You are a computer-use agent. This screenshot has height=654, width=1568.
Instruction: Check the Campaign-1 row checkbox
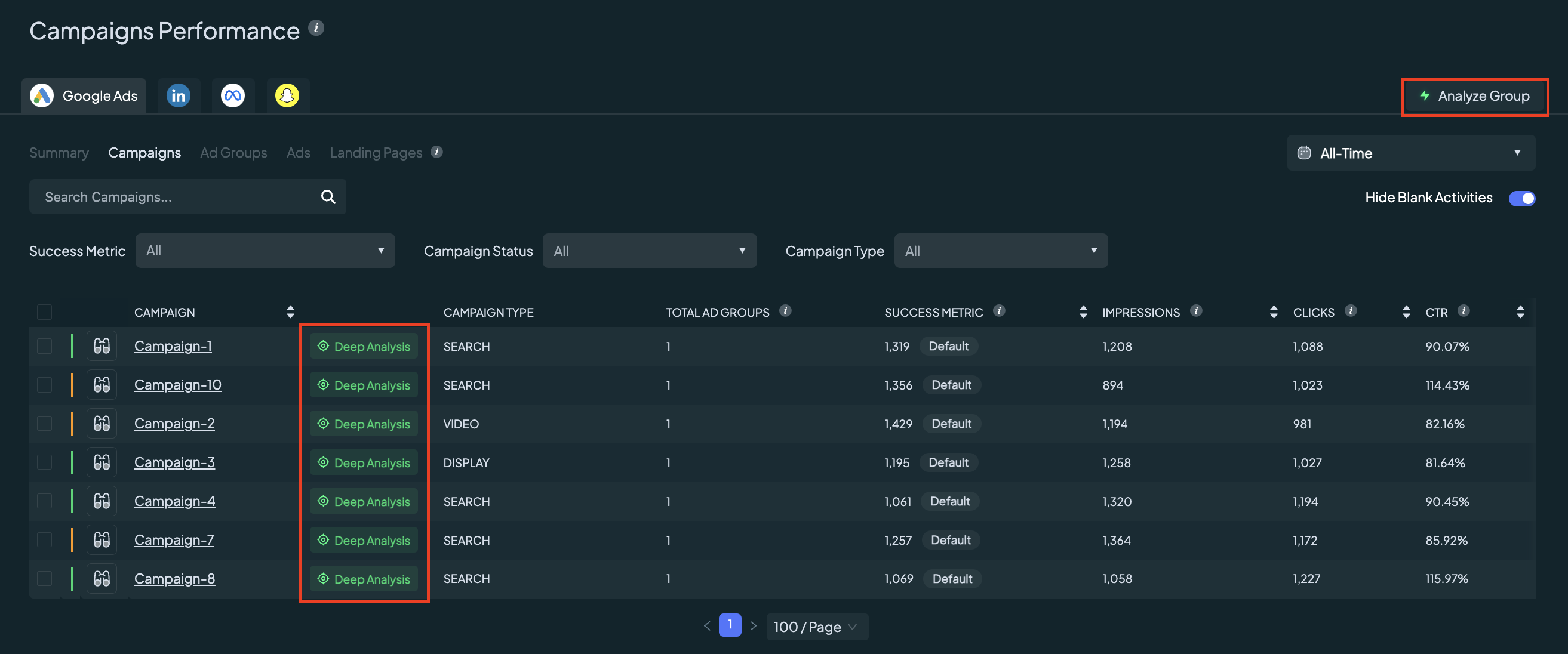pyautogui.click(x=44, y=346)
